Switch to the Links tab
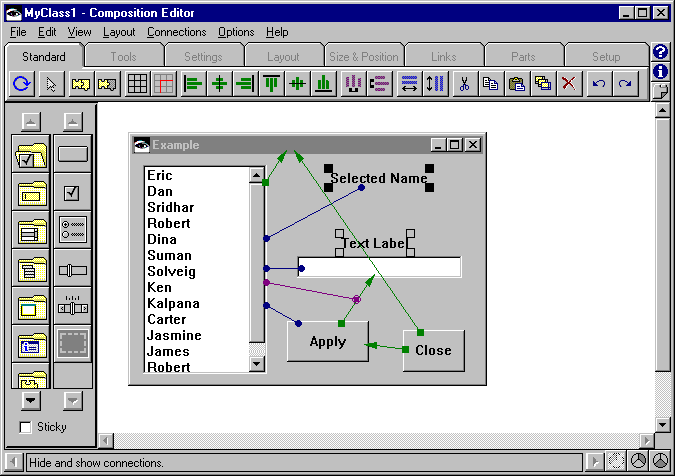Image resolution: width=675 pixels, height=476 pixels. tap(443, 57)
